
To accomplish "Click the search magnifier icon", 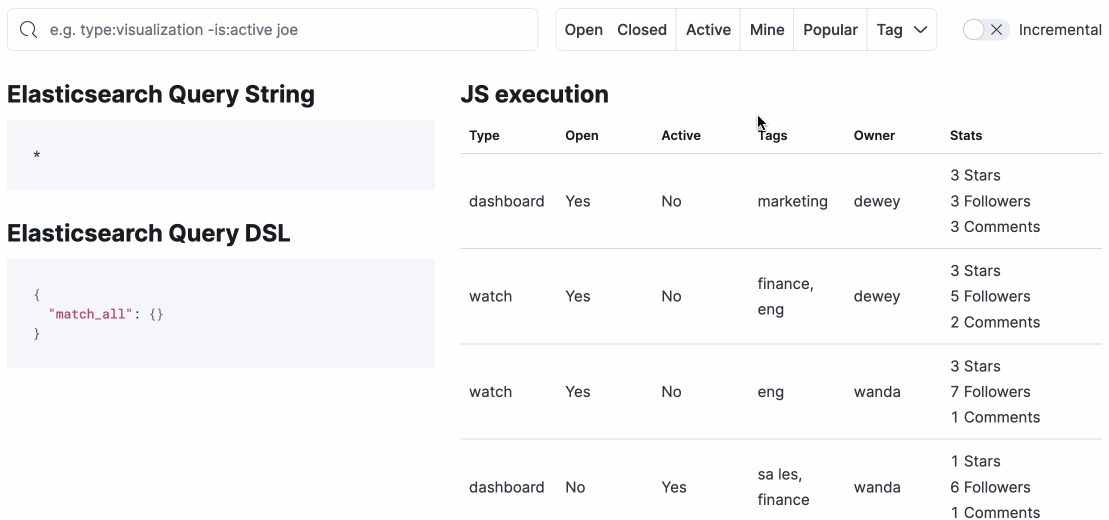I will pos(29,30).
